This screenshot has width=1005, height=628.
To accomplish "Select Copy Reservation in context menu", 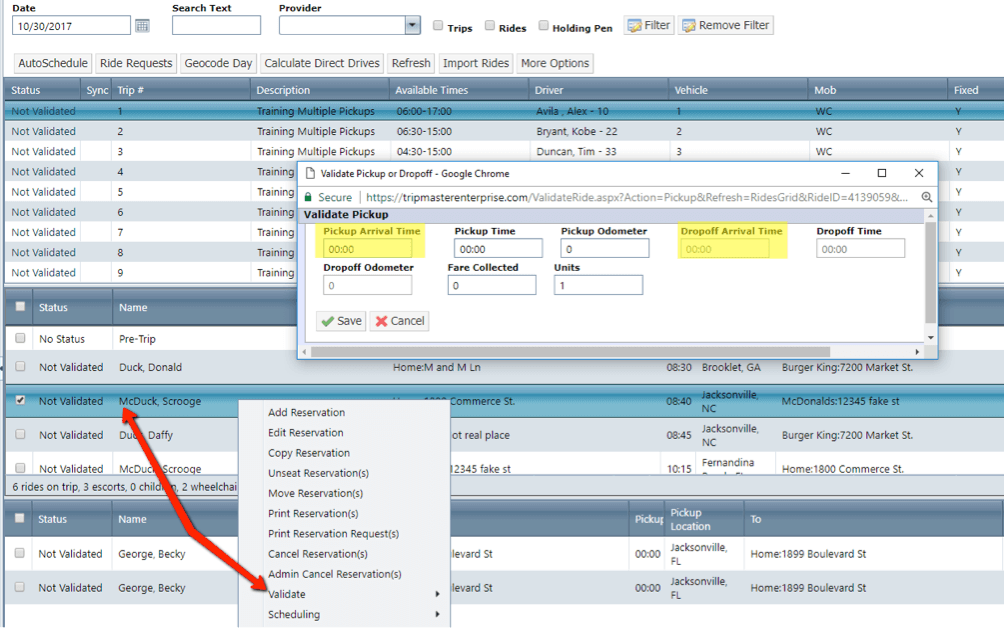I will [308, 453].
